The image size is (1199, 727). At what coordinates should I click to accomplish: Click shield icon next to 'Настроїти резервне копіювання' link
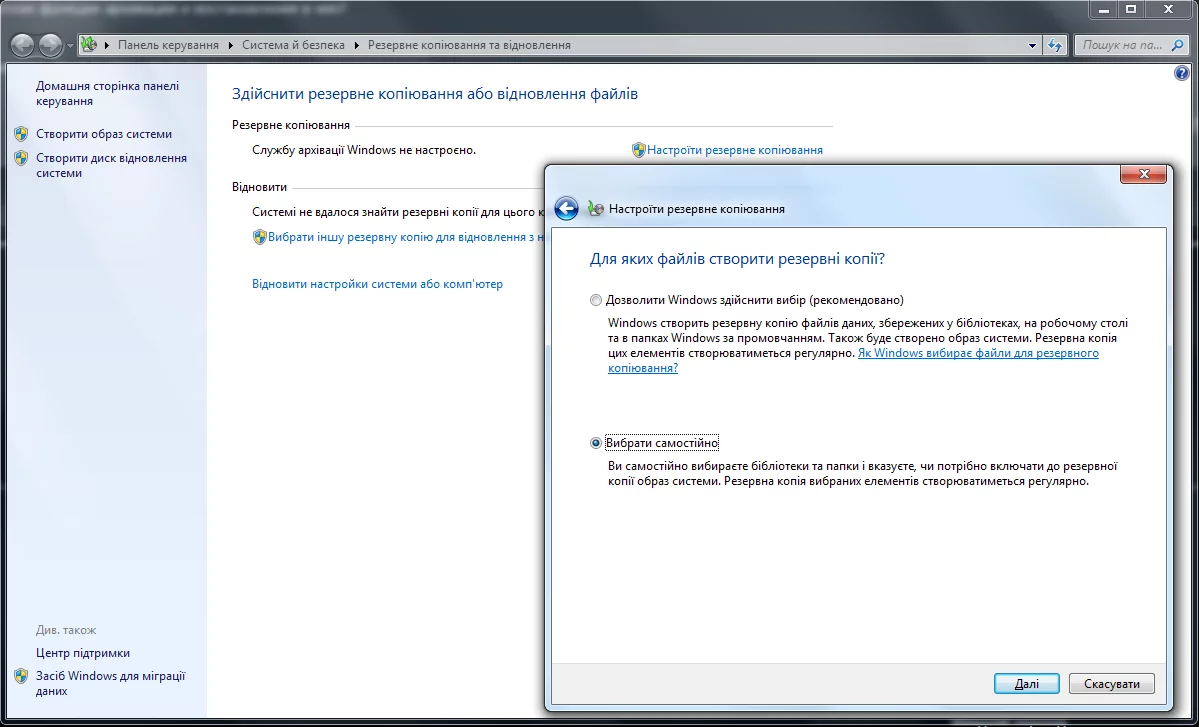(x=638, y=150)
